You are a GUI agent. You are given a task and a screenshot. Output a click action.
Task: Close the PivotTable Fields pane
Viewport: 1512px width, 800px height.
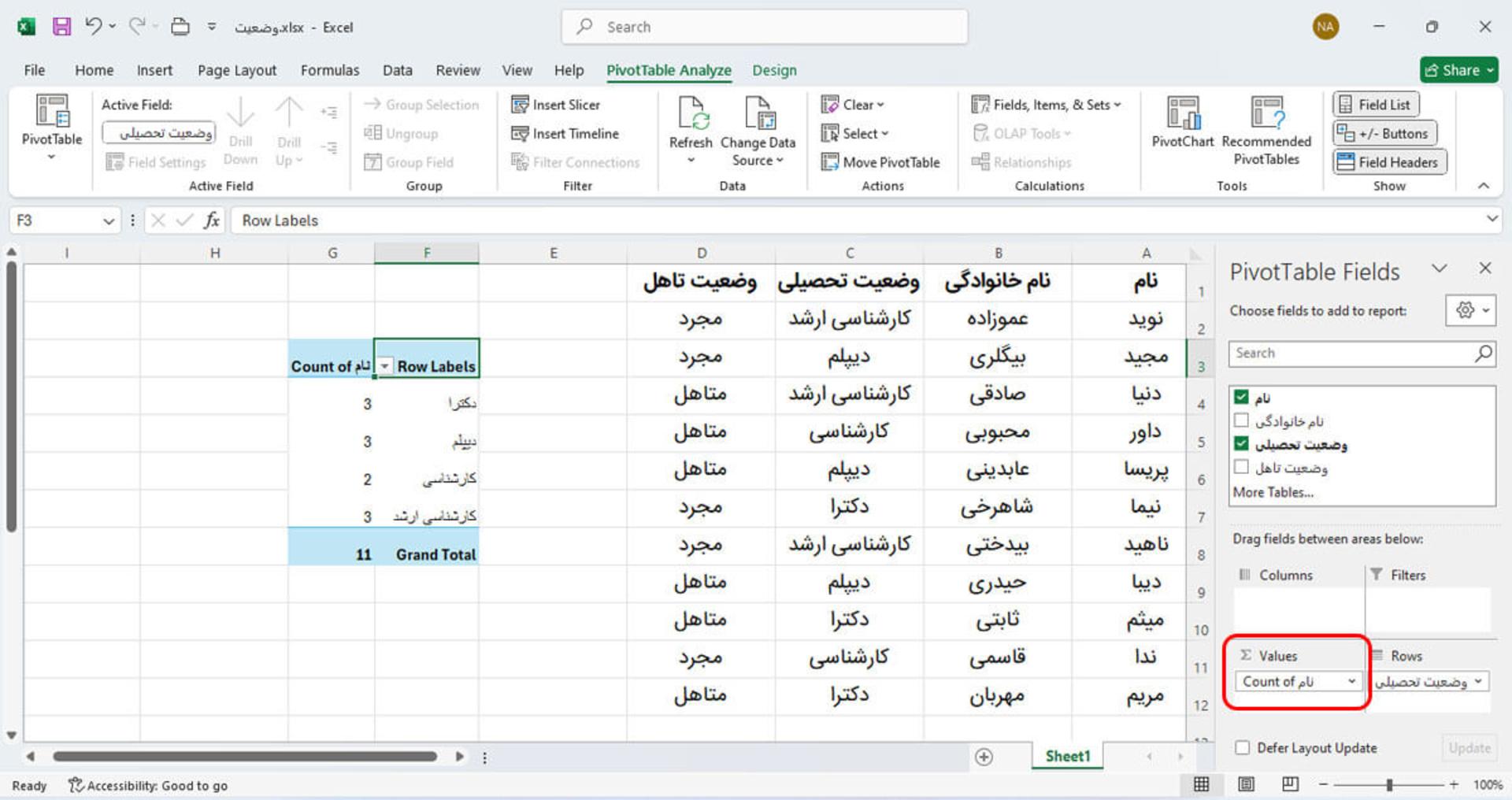point(1485,268)
